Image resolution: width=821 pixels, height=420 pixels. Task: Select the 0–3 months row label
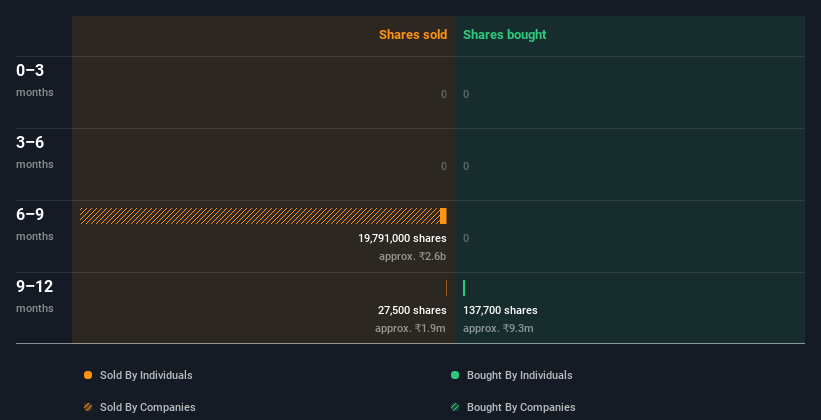(35, 80)
